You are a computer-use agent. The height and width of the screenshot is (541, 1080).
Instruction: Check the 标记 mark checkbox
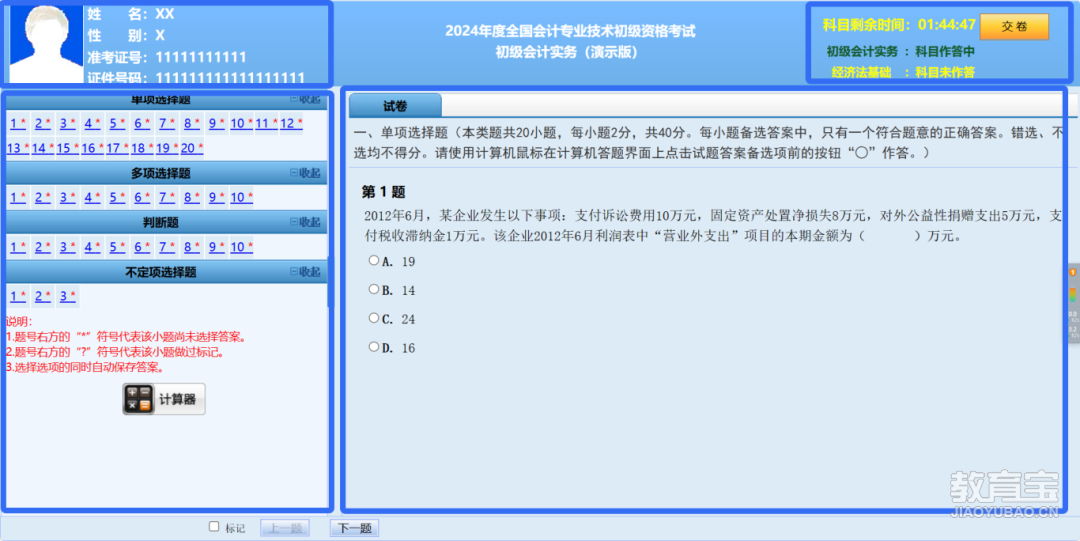pyautogui.click(x=214, y=527)
